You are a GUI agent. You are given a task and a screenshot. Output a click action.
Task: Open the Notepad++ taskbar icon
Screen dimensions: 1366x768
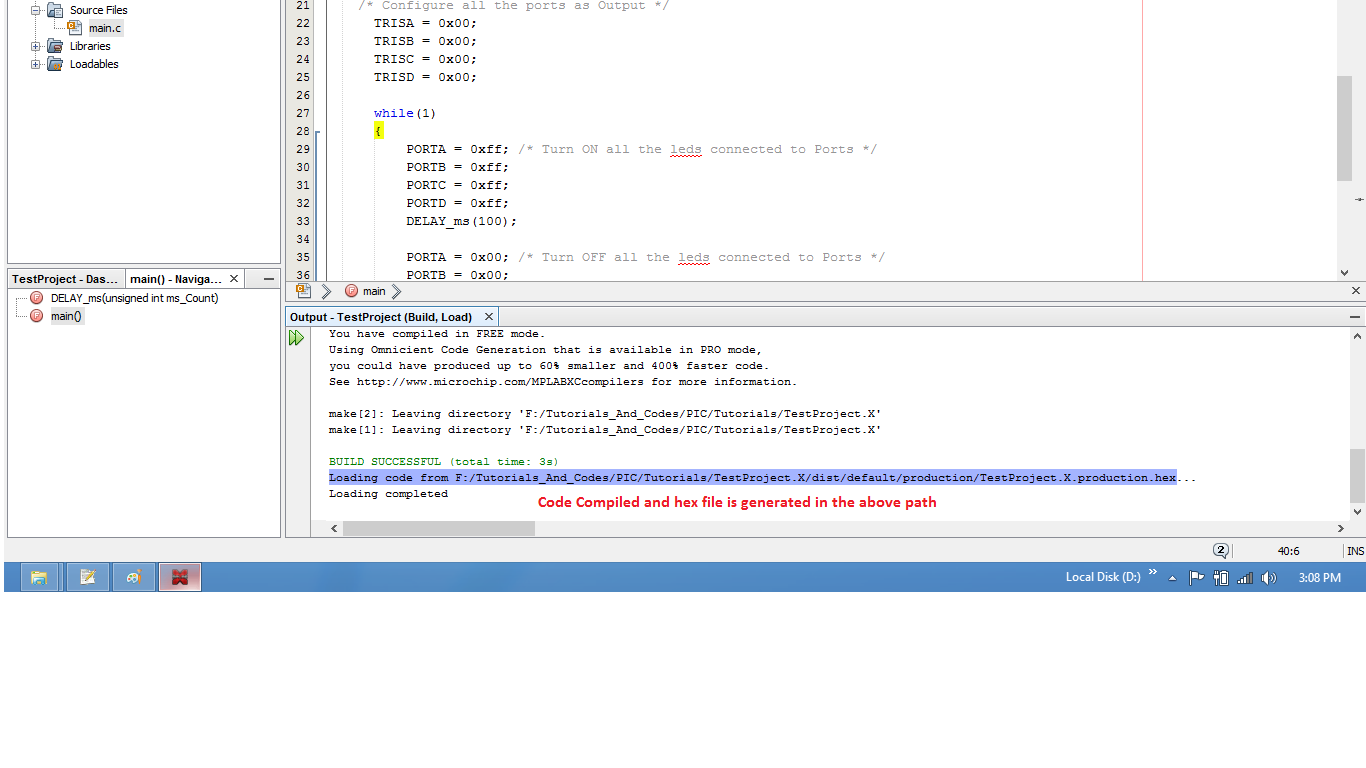click(87, 577)
